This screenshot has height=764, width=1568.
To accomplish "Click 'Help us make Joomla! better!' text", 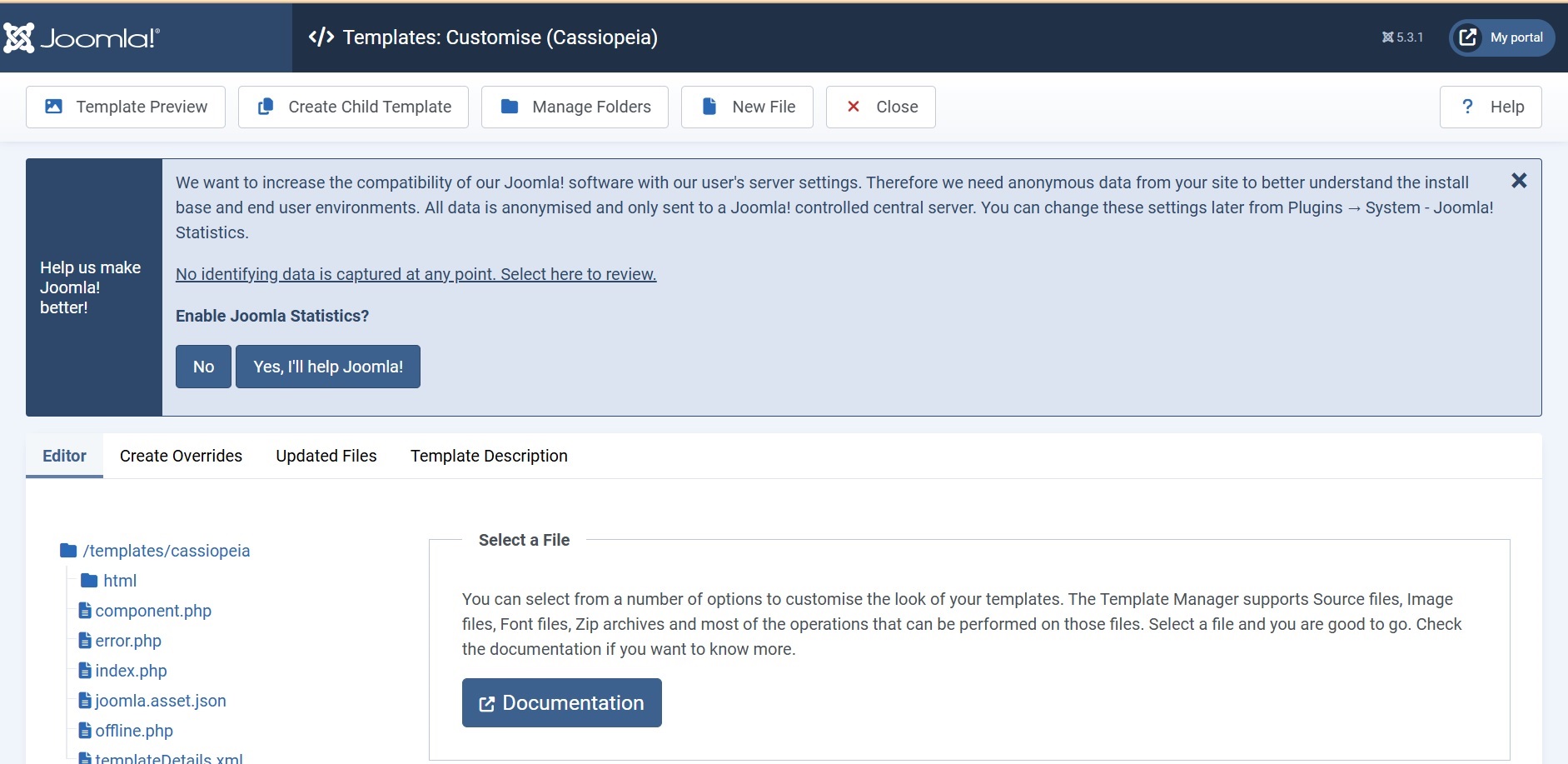I will point(91,287).
